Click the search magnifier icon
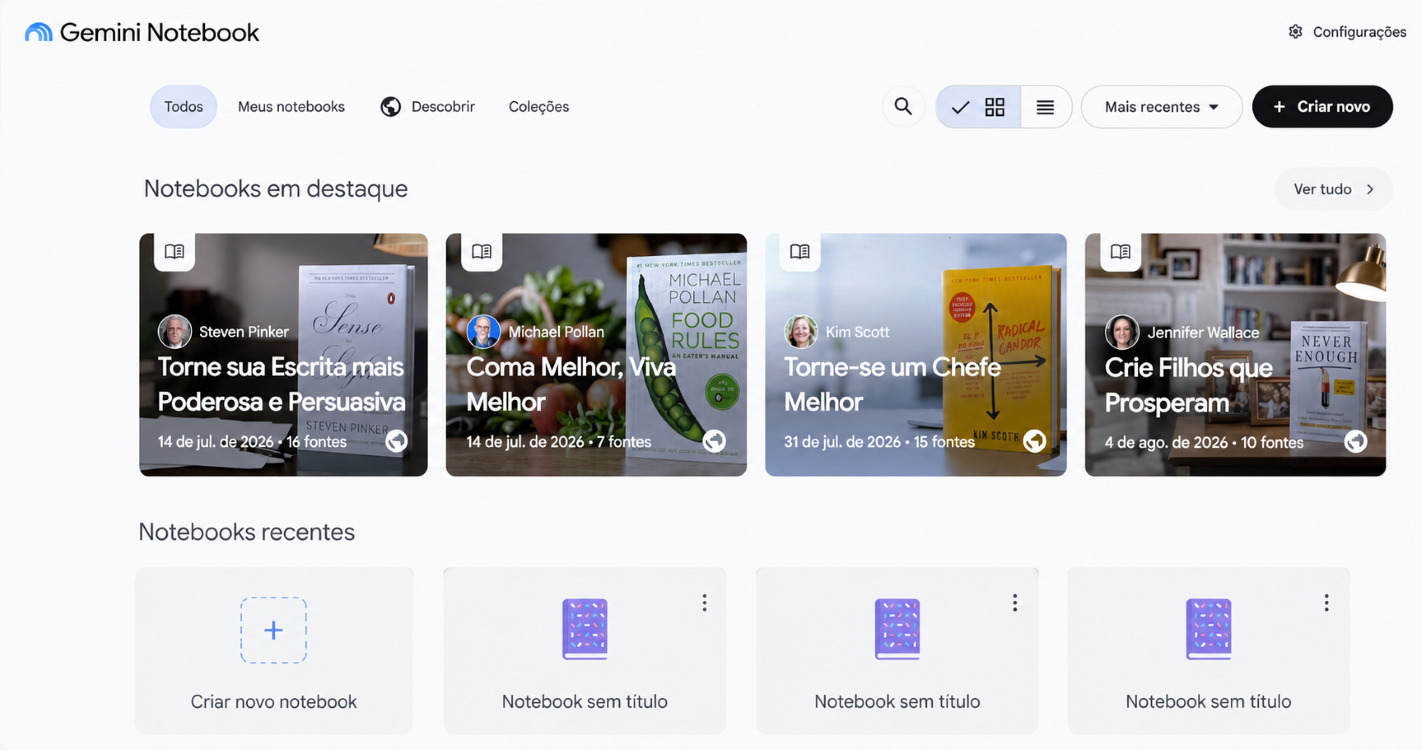1422x750 pixels. coord(903,106)
